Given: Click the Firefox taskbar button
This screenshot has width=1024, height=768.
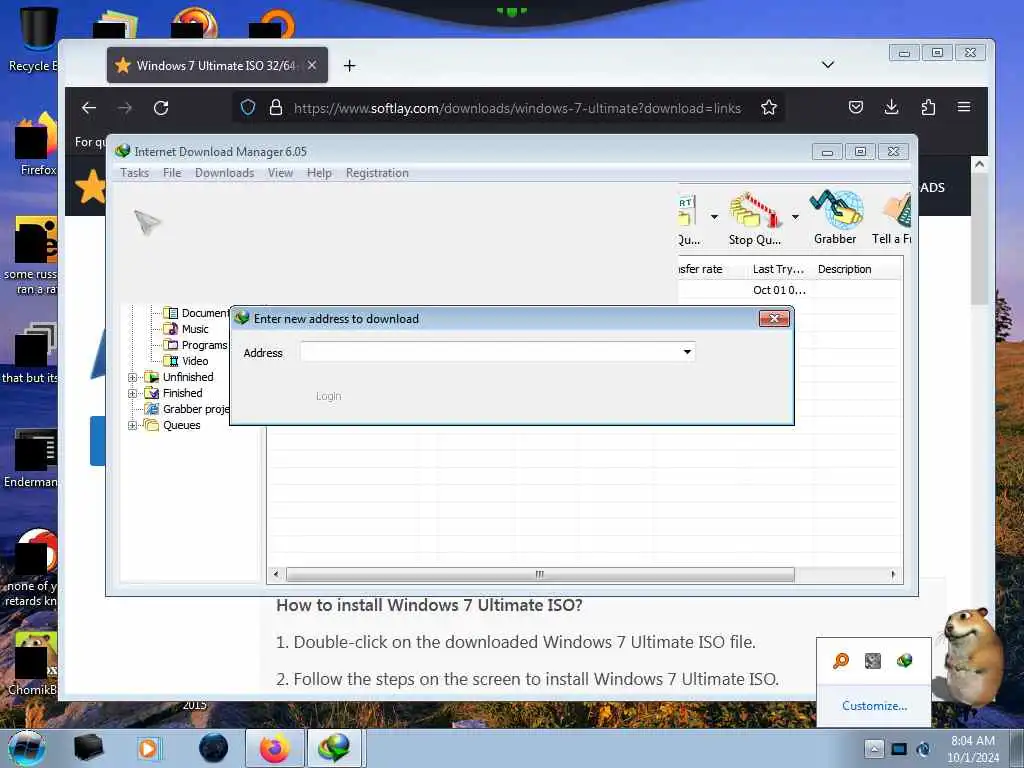Looking at the screenshot, I should (x=275, y=748).
